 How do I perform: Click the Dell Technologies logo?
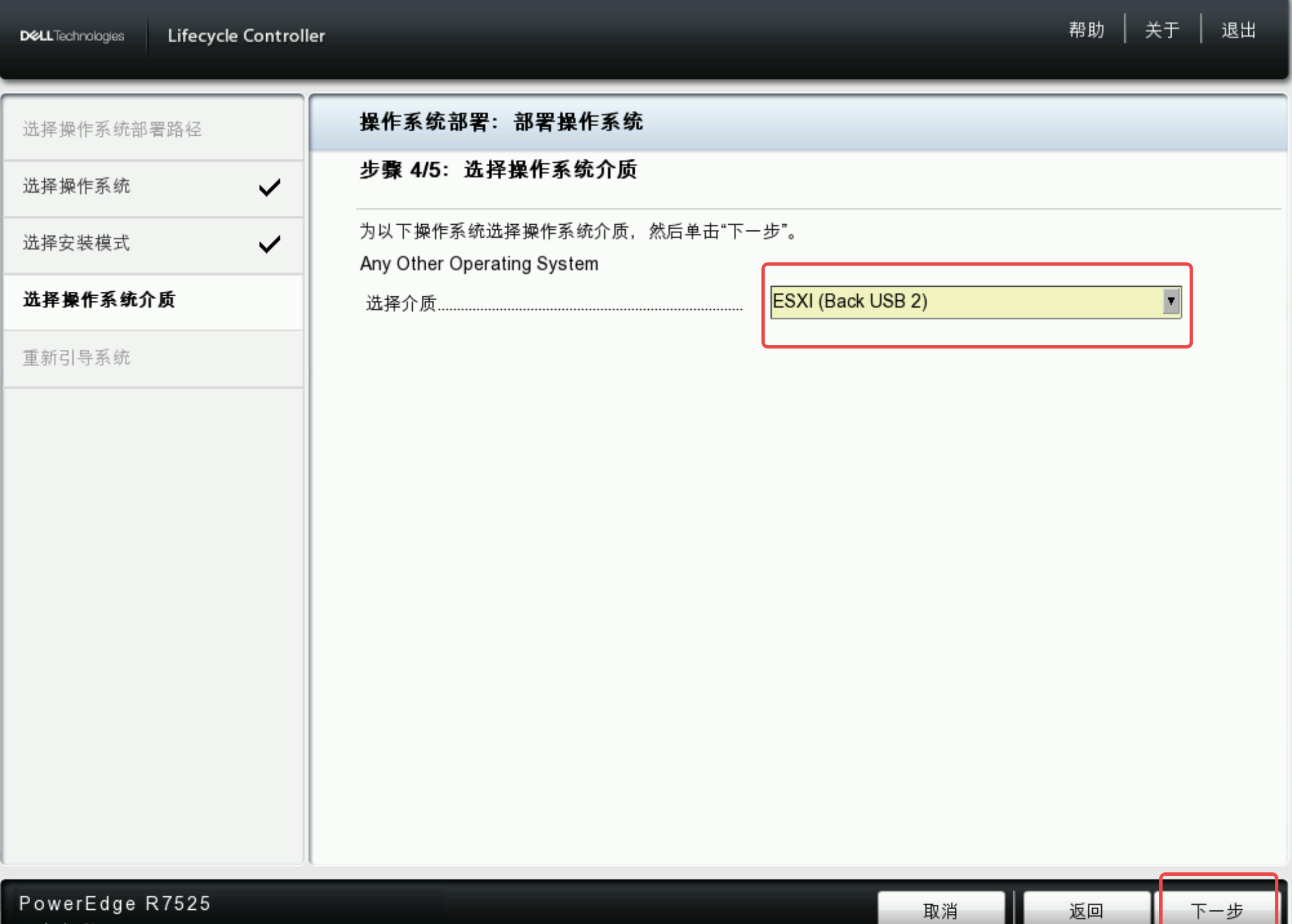(72, 36)
